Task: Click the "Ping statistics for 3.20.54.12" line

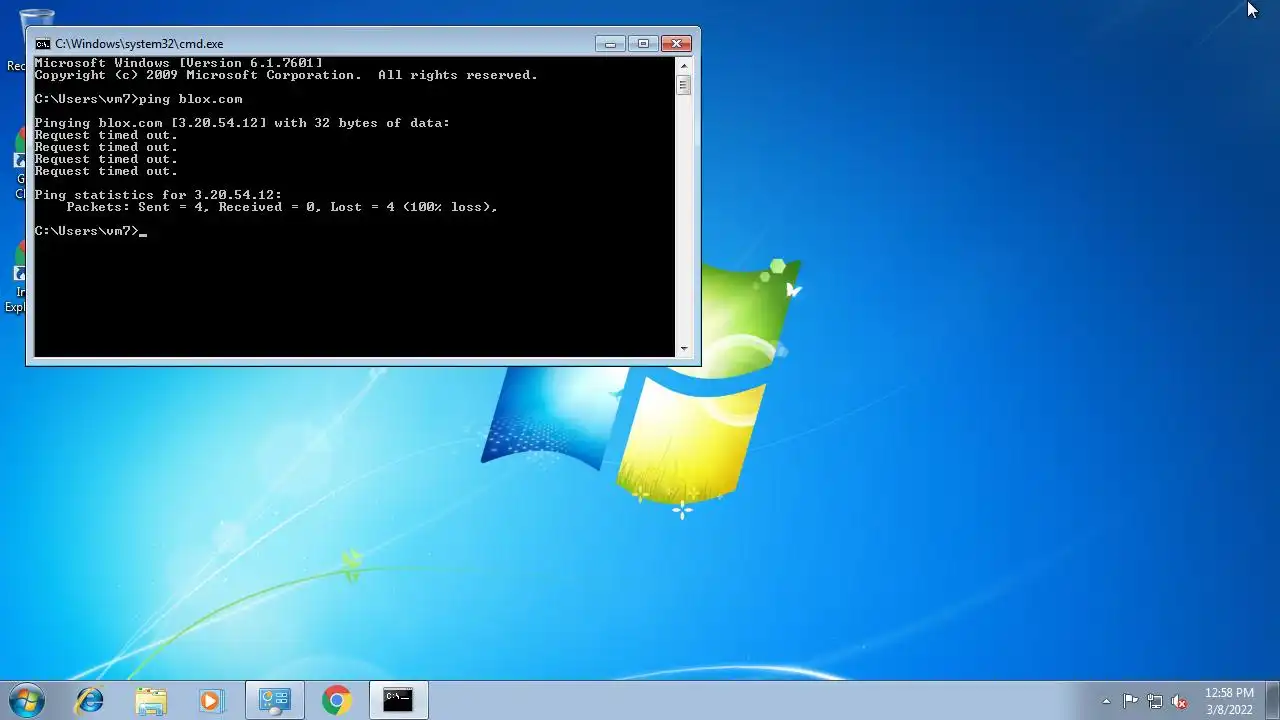Action: 158,195
